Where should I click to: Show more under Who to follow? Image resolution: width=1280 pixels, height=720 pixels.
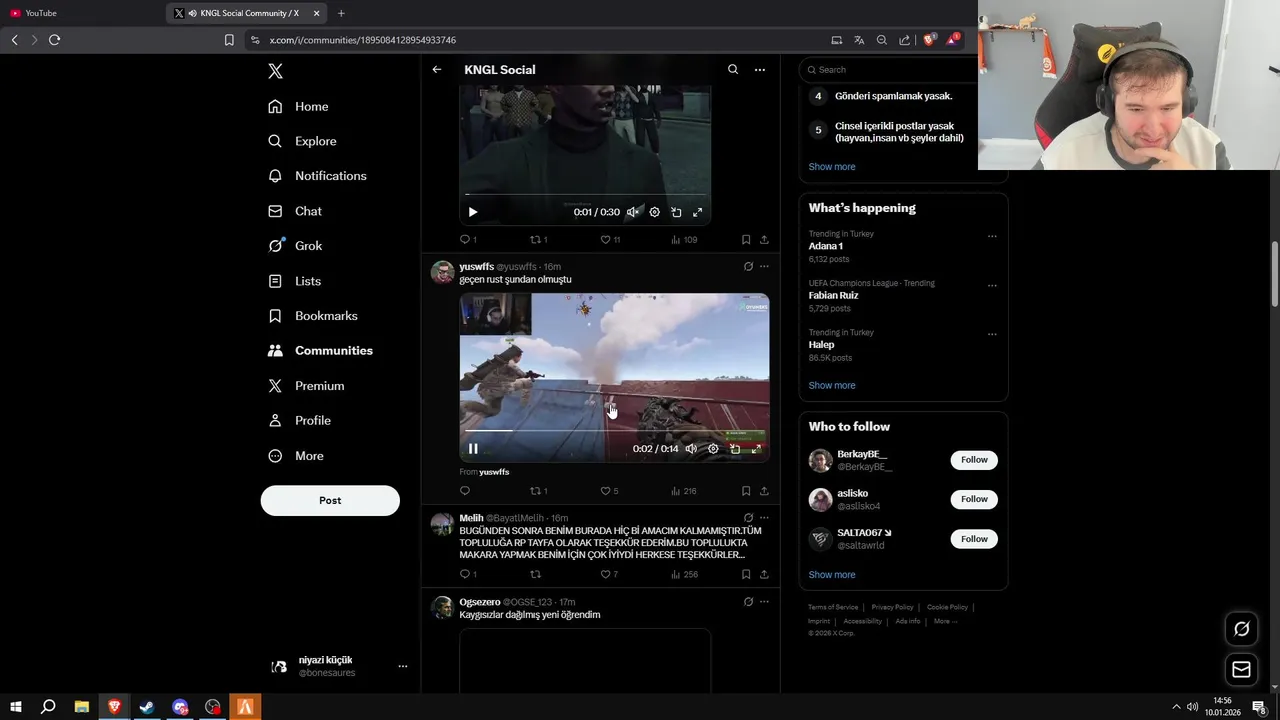832,575
